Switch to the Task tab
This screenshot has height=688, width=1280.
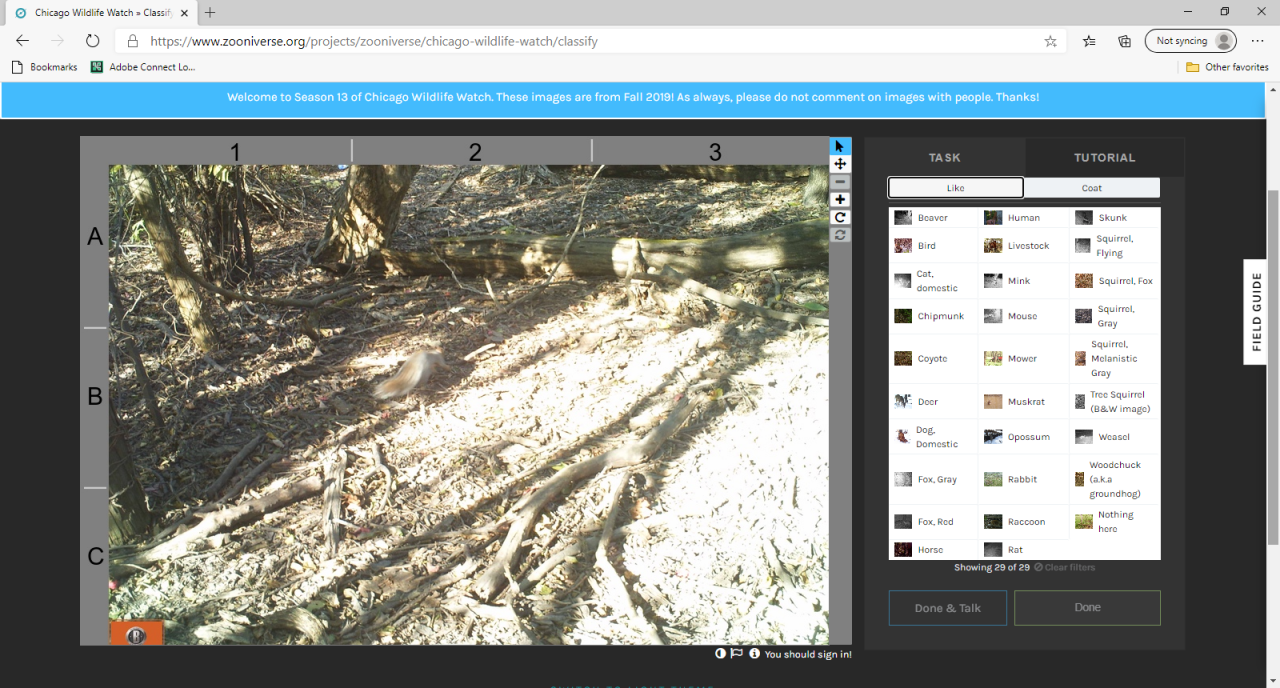tap(944, 157)
